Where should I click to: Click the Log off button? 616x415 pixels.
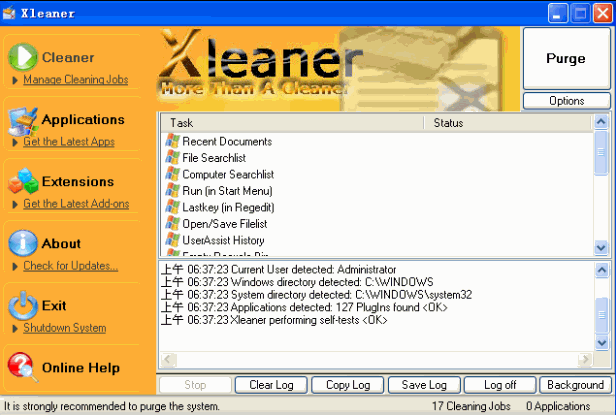point(500,385)
